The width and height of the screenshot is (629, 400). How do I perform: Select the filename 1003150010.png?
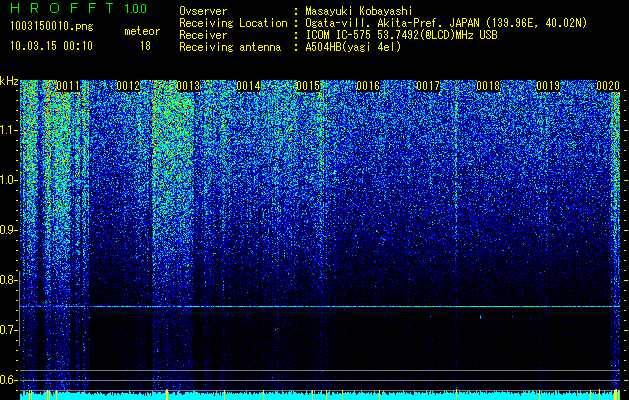tap(52, 26)
